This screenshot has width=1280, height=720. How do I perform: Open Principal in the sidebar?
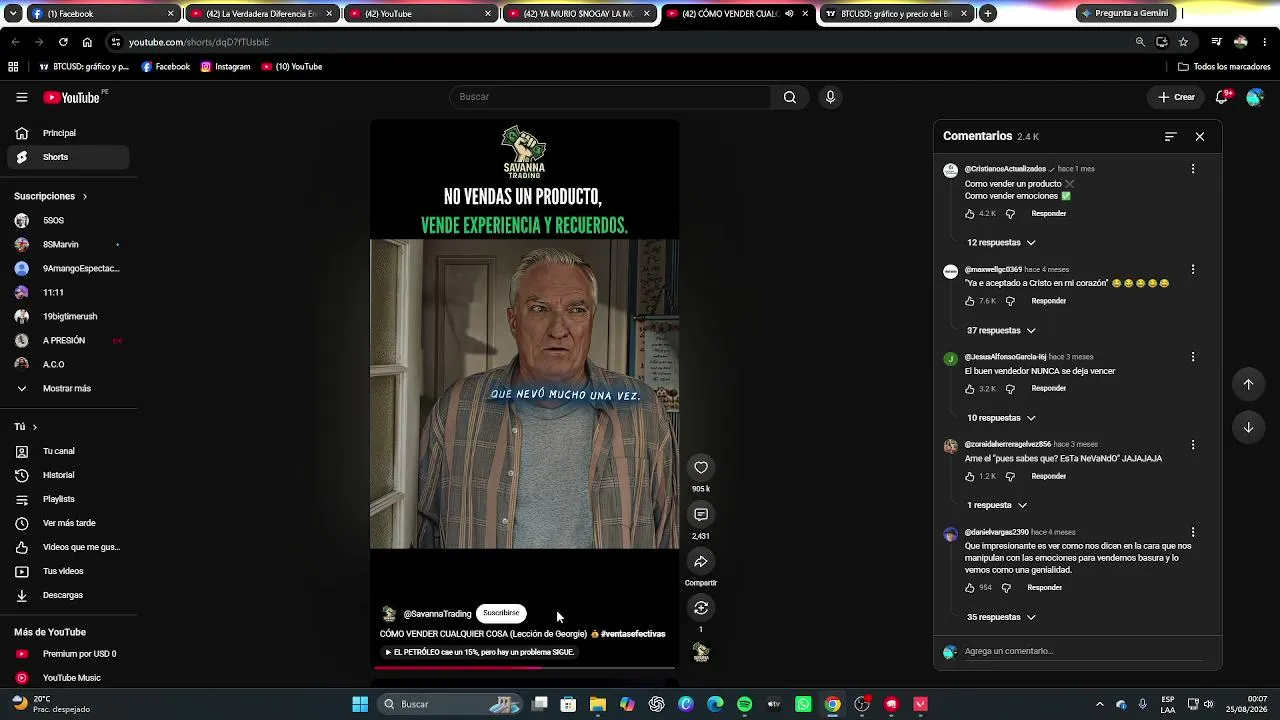68,133
